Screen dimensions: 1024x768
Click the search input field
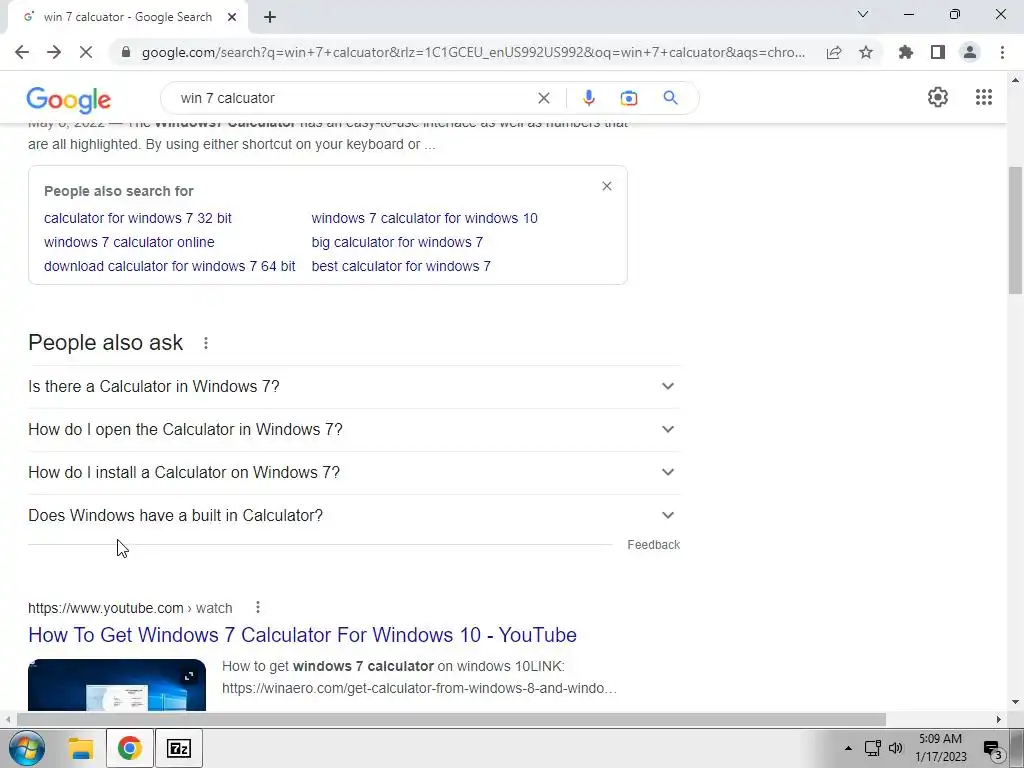pyautogui.click(x=353, y=98)
